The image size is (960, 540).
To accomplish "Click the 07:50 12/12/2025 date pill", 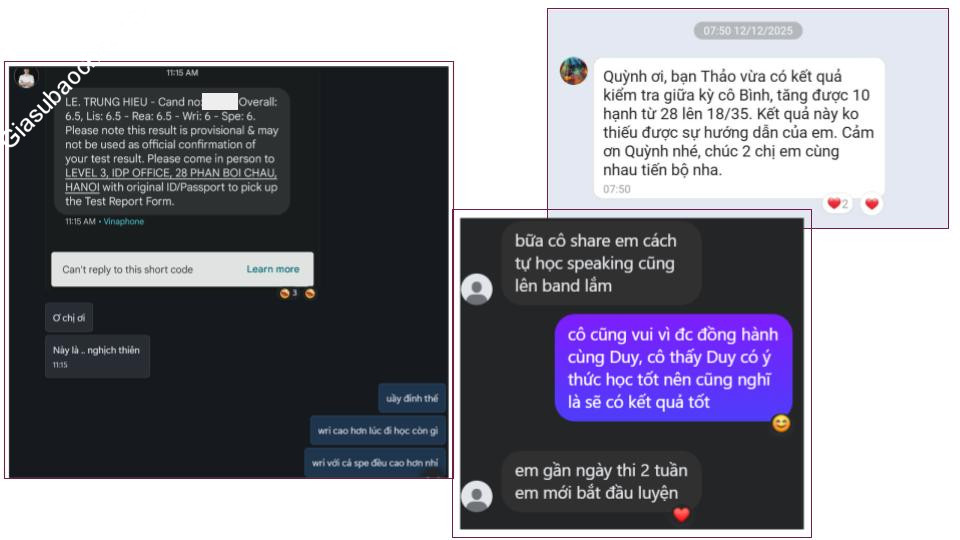I will point(748,31).
